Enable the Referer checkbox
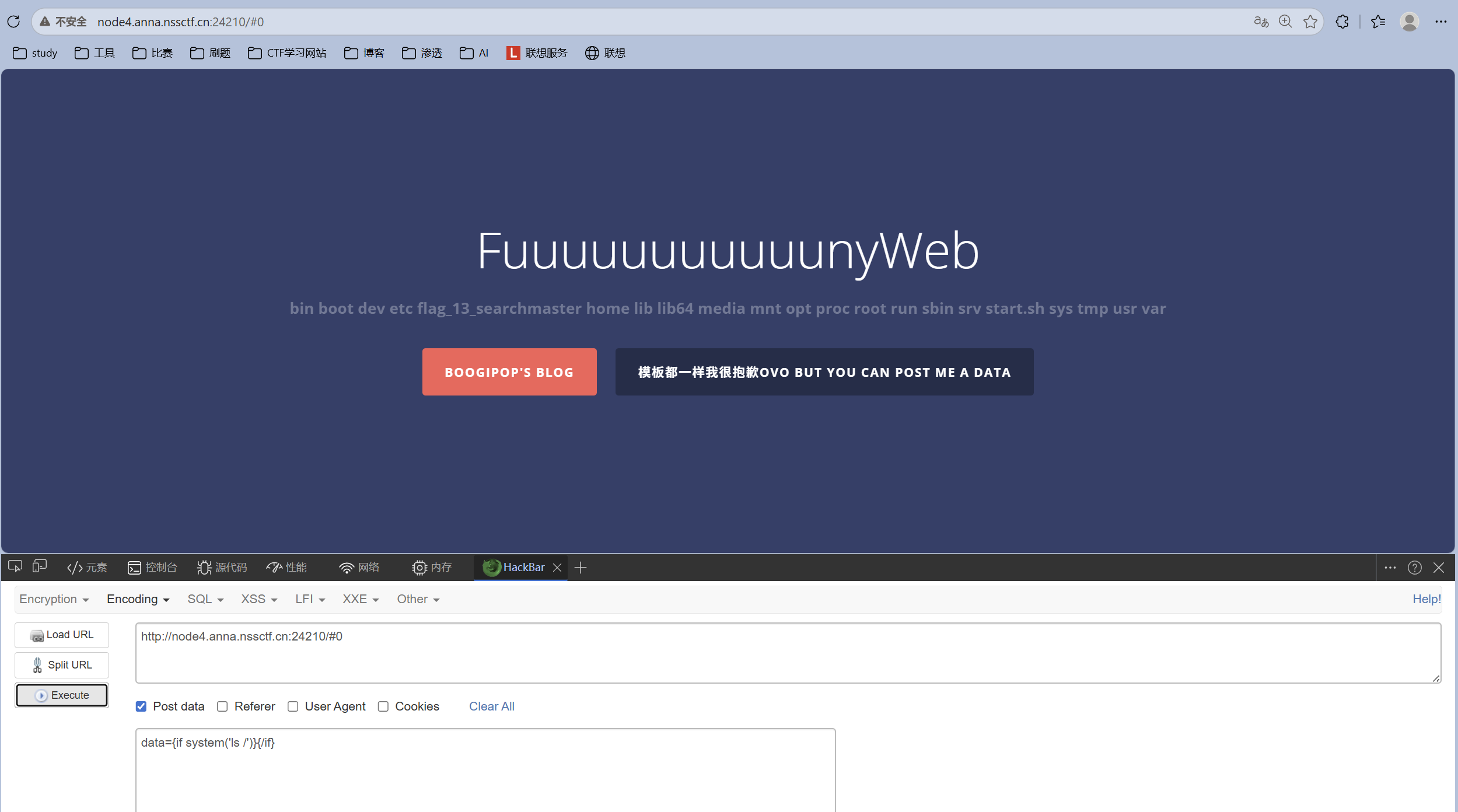Image resolution: width=1458 pixels, height=812 pixels. (222, 706)
